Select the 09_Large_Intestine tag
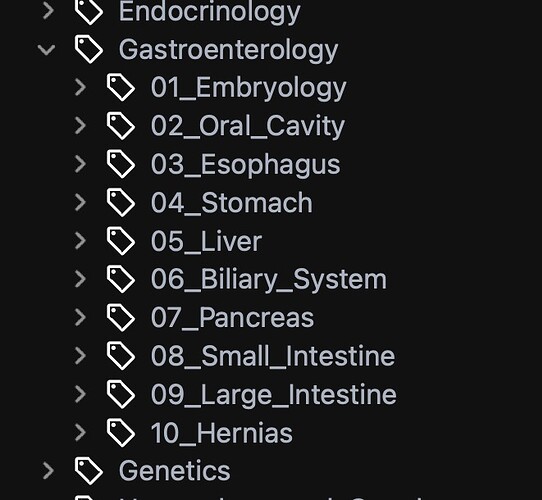The height and width of the screenshot is (500, 542). click(273, 395)
